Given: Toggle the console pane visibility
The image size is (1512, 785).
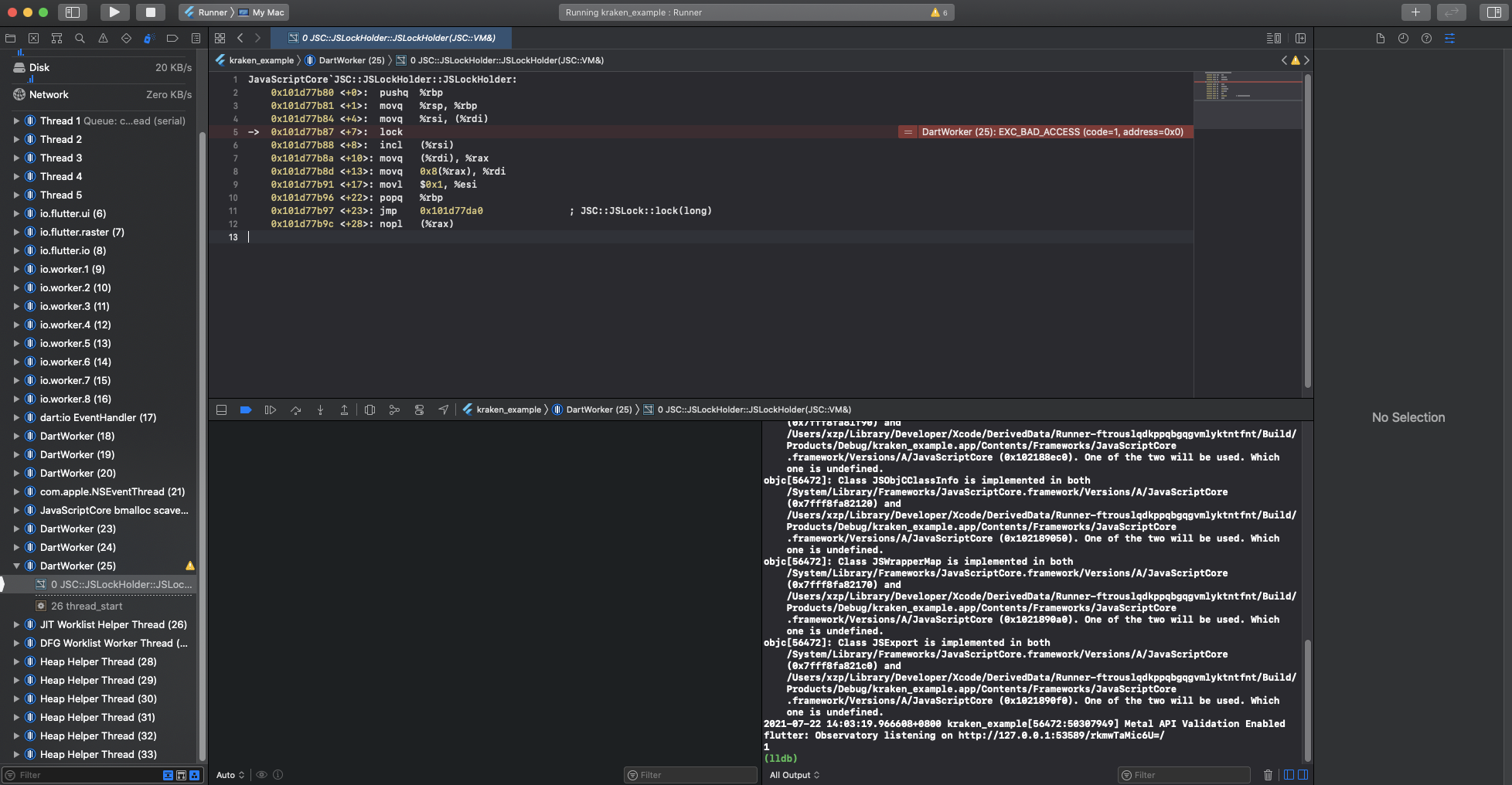Looking at the screenshot, I should pos(1303,774).
